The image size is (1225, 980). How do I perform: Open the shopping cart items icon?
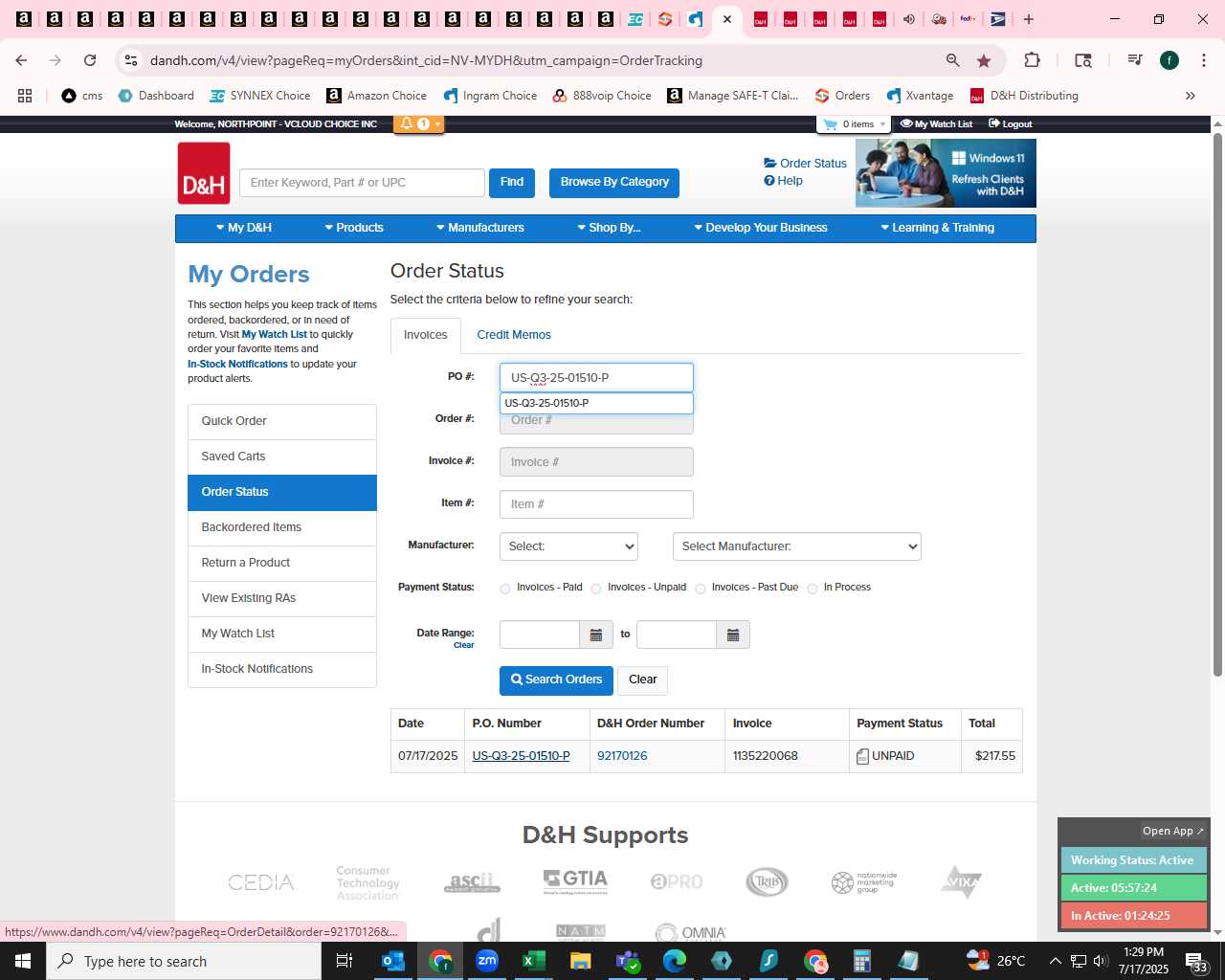tap(854, 124)
